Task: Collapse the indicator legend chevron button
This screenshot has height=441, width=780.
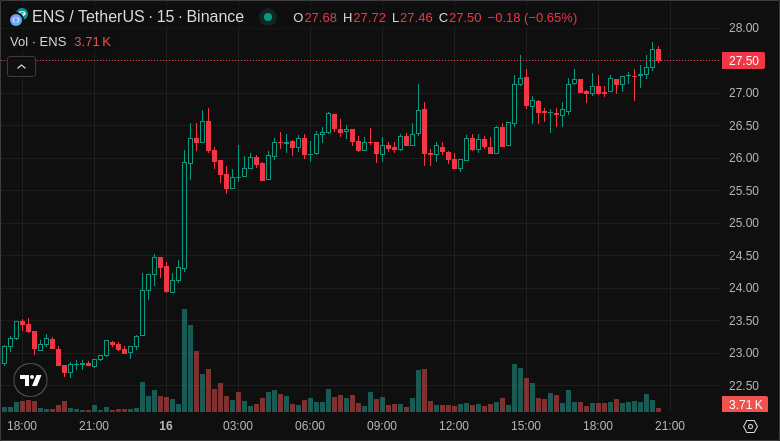Action: [21, 67]
